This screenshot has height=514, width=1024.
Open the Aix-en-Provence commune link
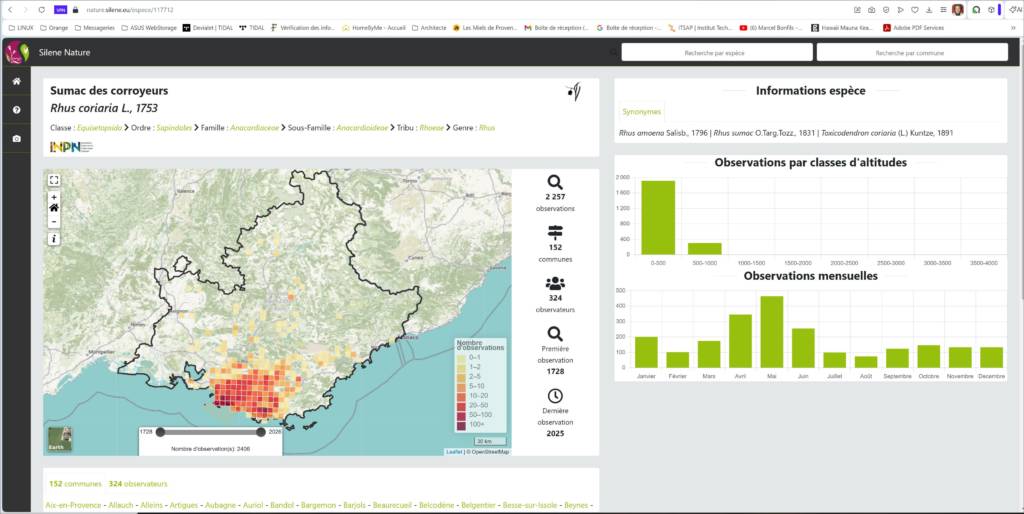(74, 506)
